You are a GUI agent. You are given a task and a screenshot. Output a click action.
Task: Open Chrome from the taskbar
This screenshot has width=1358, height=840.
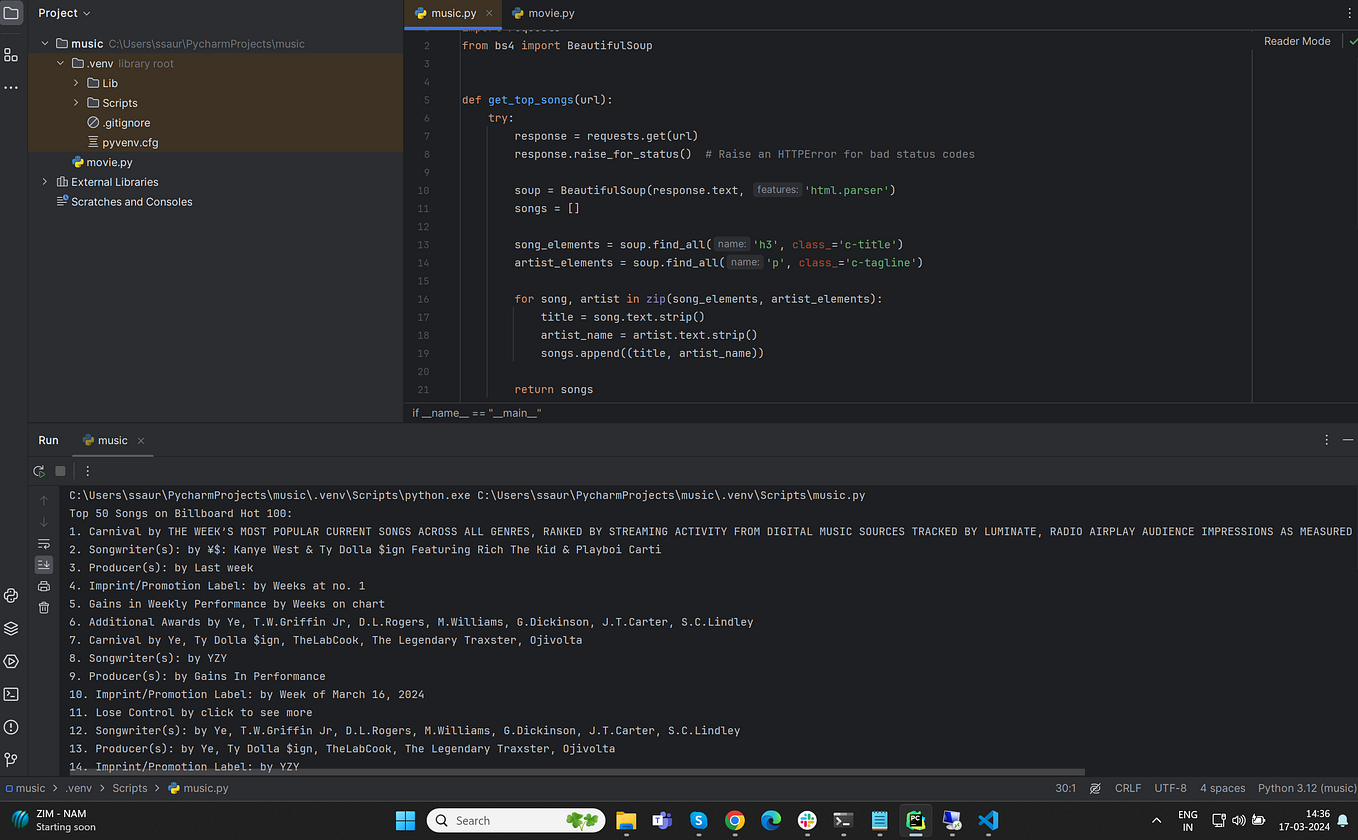[734, 820]
